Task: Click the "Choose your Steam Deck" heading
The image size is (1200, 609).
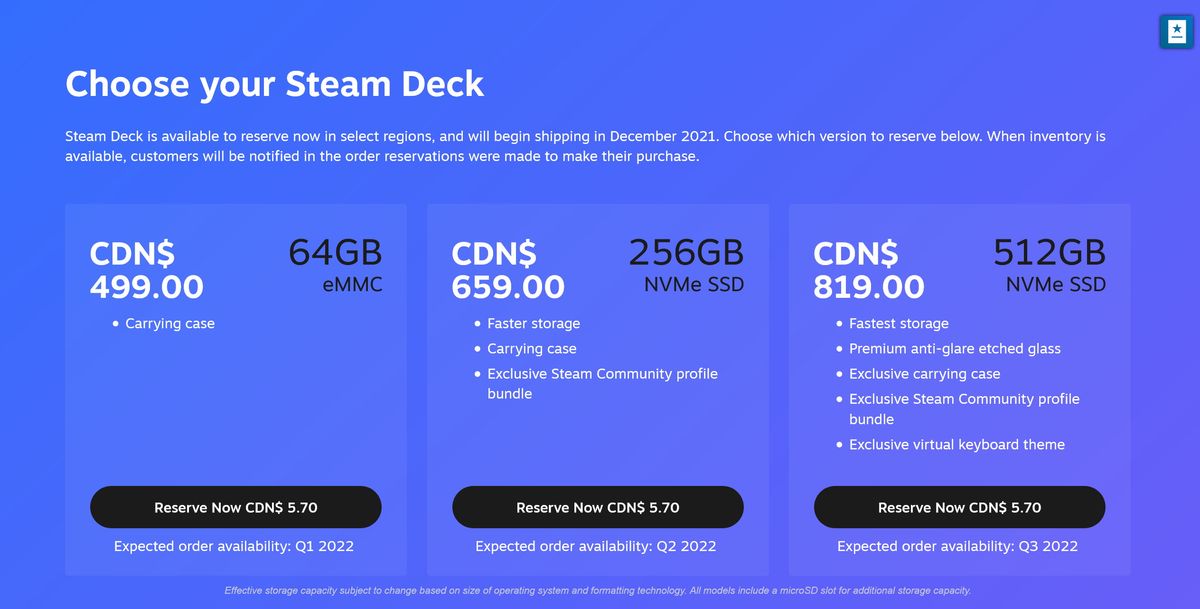Action: (x=275, y=83)
